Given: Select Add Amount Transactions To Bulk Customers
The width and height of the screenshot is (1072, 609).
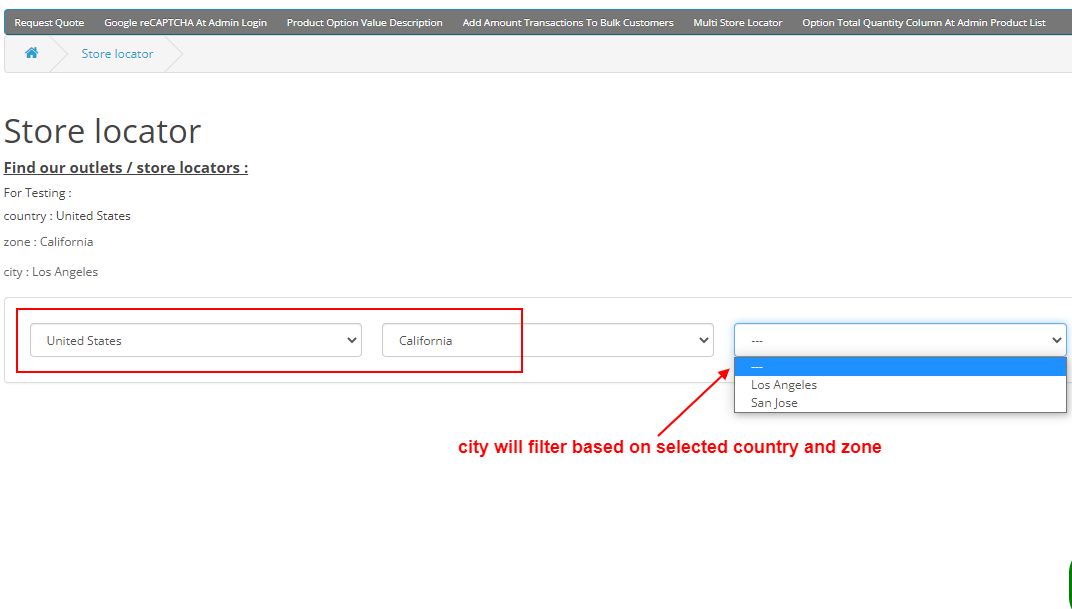Looking at the screenshot, I should tap(567, 21).
